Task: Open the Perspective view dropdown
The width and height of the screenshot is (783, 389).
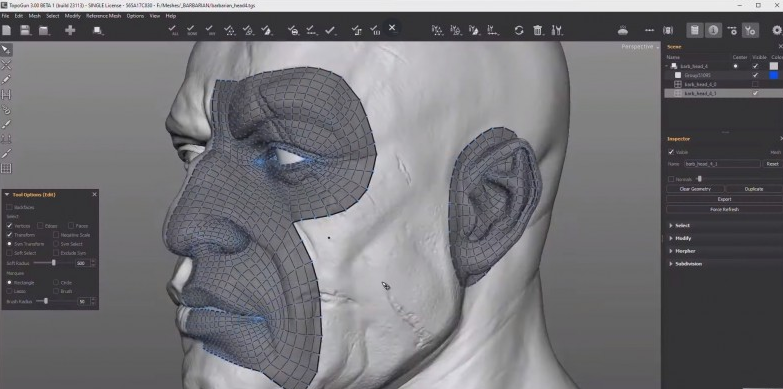Action: (x=640, y=46)
